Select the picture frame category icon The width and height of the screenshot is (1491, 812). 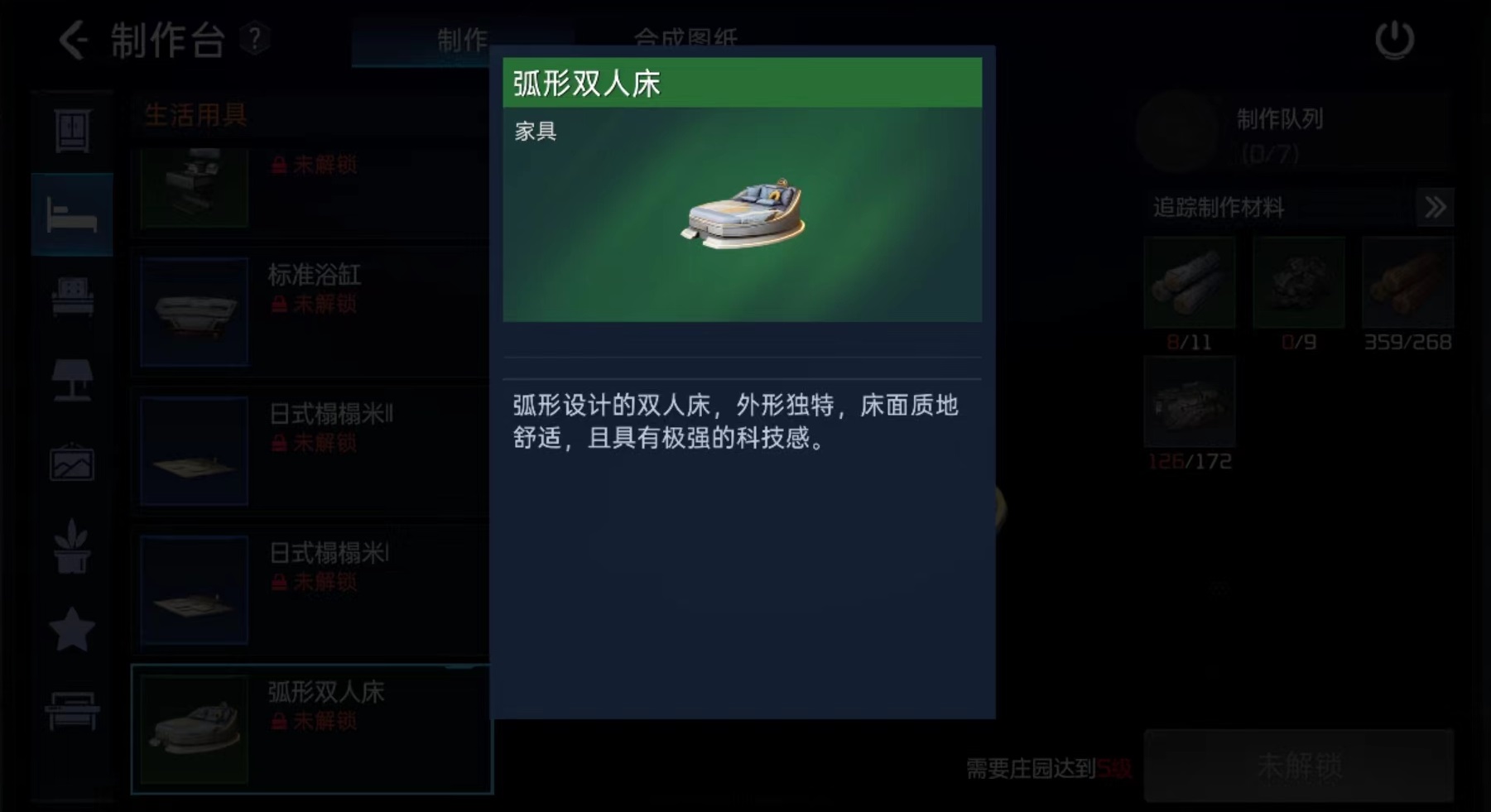[72, 464]
